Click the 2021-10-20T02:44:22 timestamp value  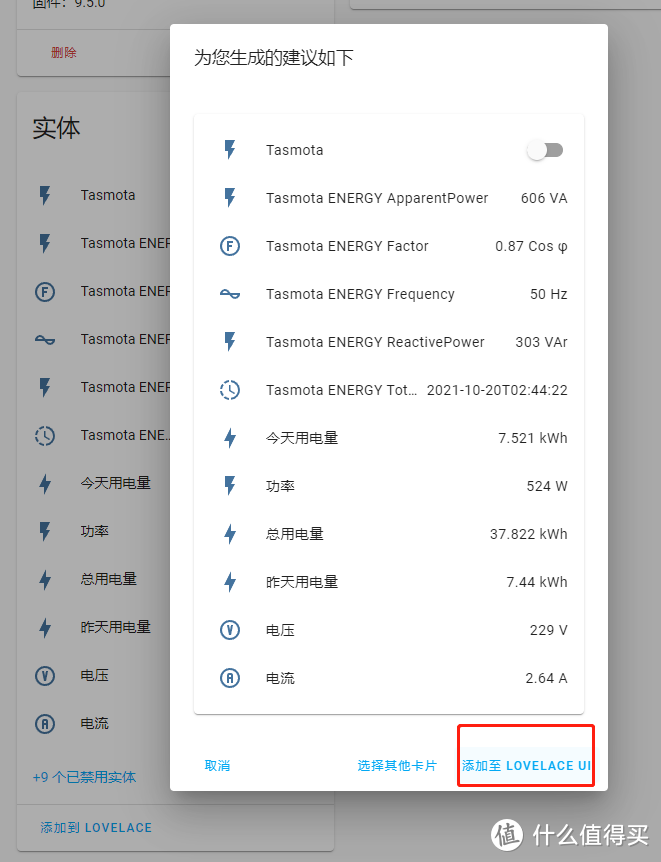point(497,390)
